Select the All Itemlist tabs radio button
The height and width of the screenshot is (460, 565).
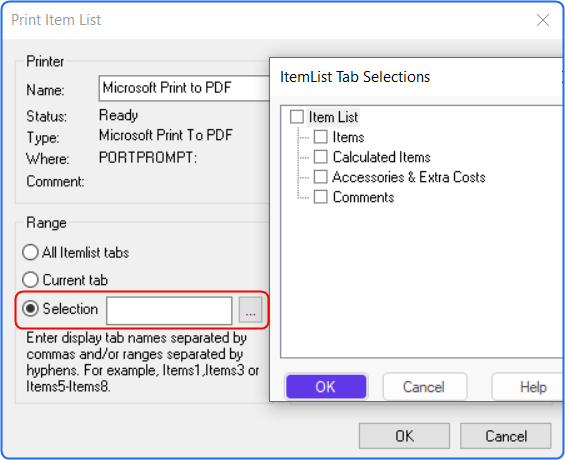pyautogui.click(x=30, y=252)
